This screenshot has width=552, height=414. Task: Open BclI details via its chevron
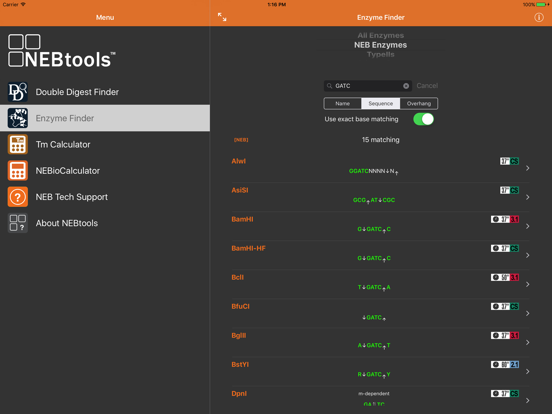[527, 284]
